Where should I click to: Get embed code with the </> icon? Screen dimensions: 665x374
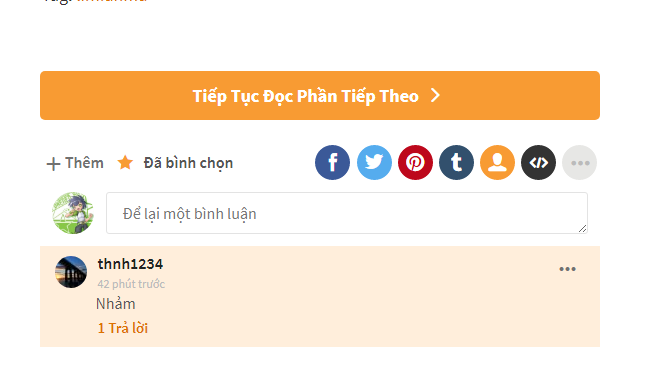[x=538, y=162]
